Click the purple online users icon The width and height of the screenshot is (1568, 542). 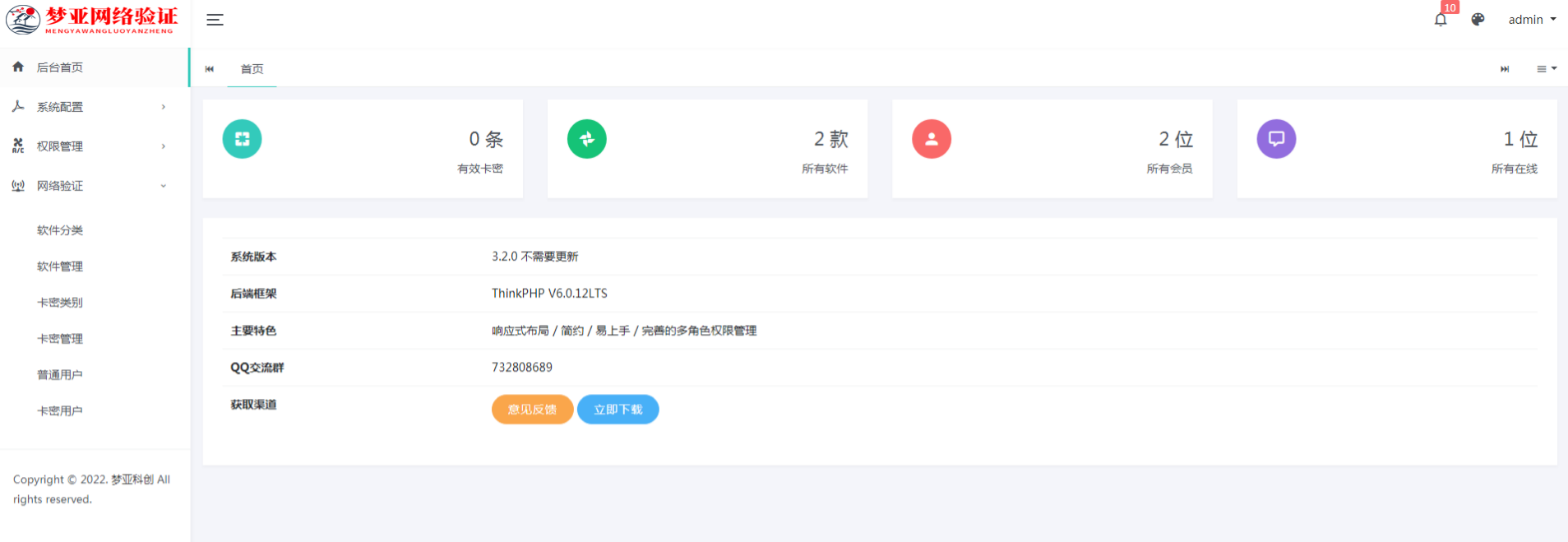pyautogui.click(x=1275, y=139)
